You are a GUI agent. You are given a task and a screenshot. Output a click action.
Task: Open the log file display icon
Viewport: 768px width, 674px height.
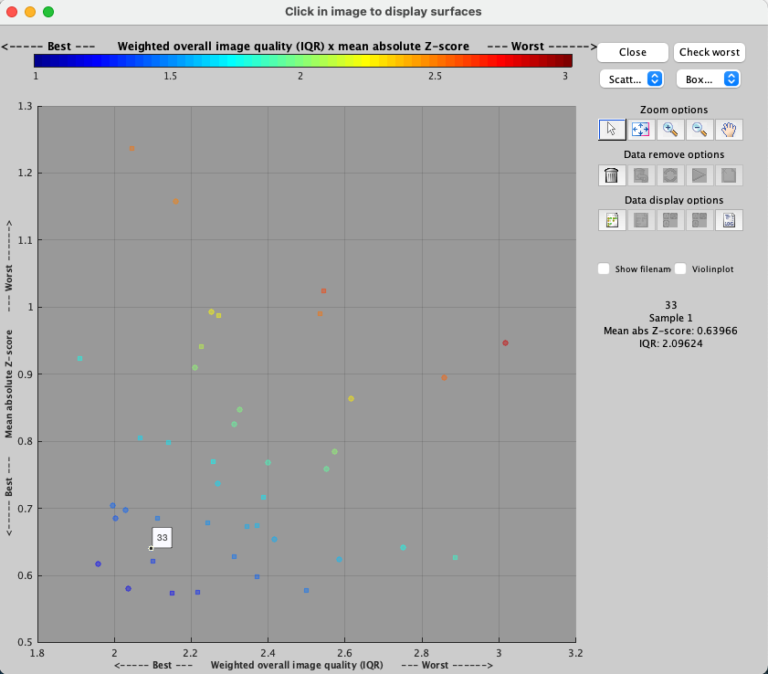[x=729, y=220]
